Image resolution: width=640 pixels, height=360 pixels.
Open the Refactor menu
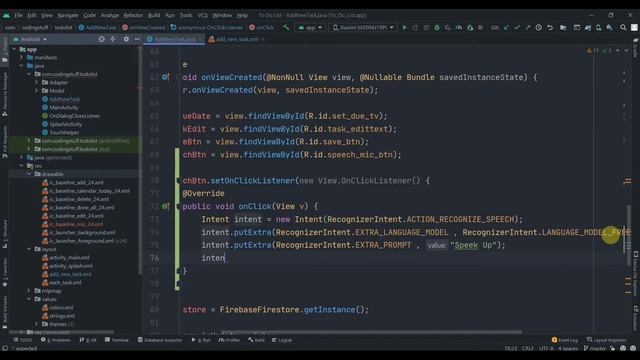(x=133, y=15)
